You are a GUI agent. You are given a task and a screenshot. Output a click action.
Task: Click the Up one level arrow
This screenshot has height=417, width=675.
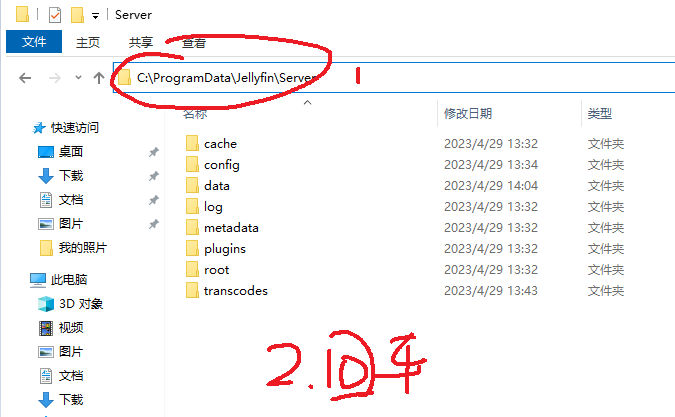coord(99,78)
